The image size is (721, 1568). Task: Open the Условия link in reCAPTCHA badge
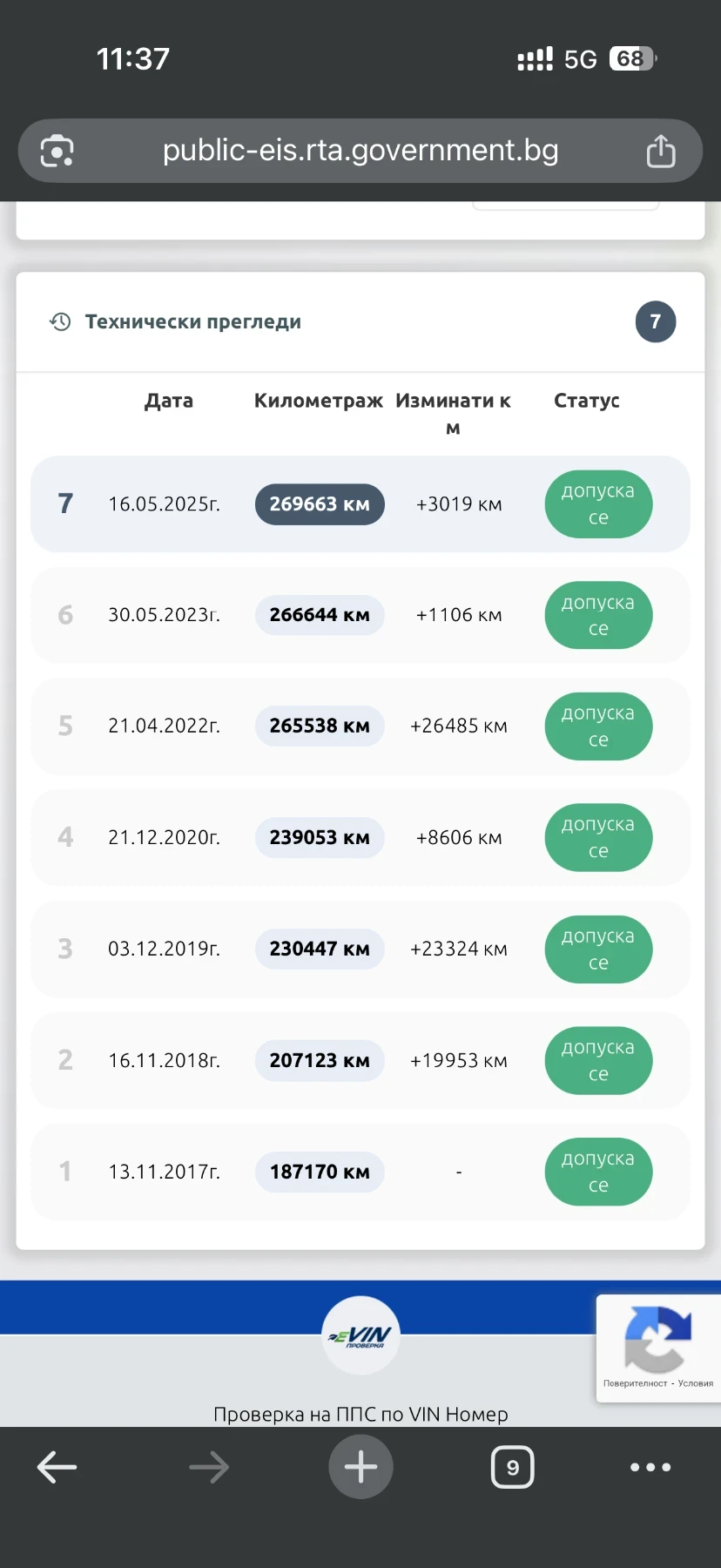point(696,1383)
